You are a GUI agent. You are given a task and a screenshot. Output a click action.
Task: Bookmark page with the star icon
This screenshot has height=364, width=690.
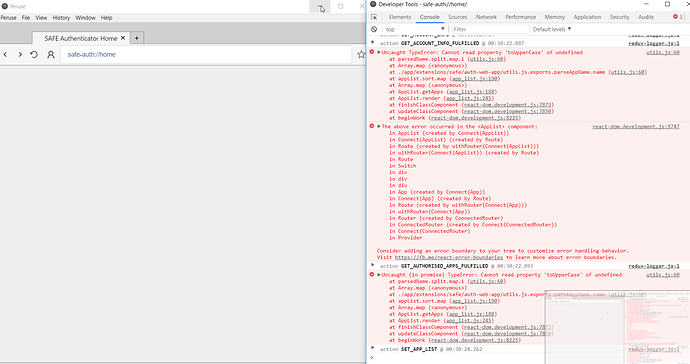(x=361, y=55)
